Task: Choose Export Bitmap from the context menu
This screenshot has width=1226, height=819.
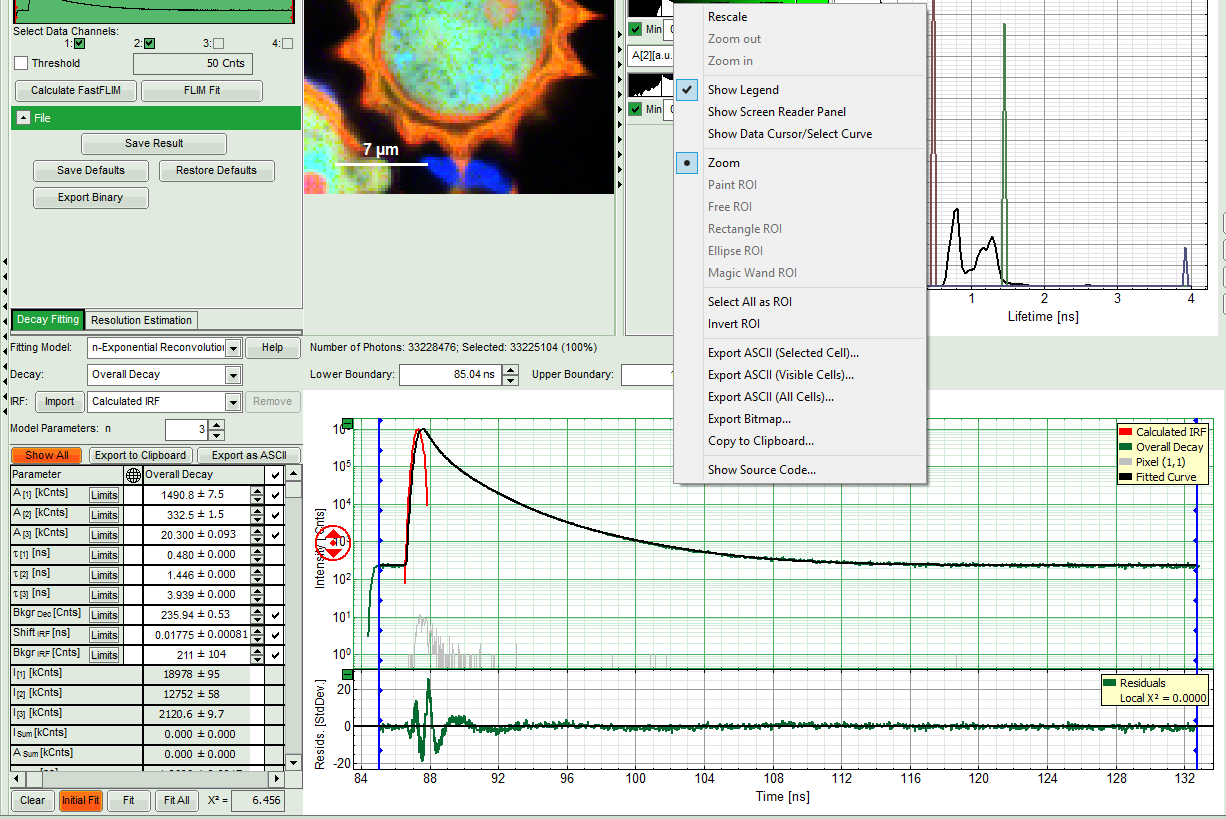Action: 748,419
